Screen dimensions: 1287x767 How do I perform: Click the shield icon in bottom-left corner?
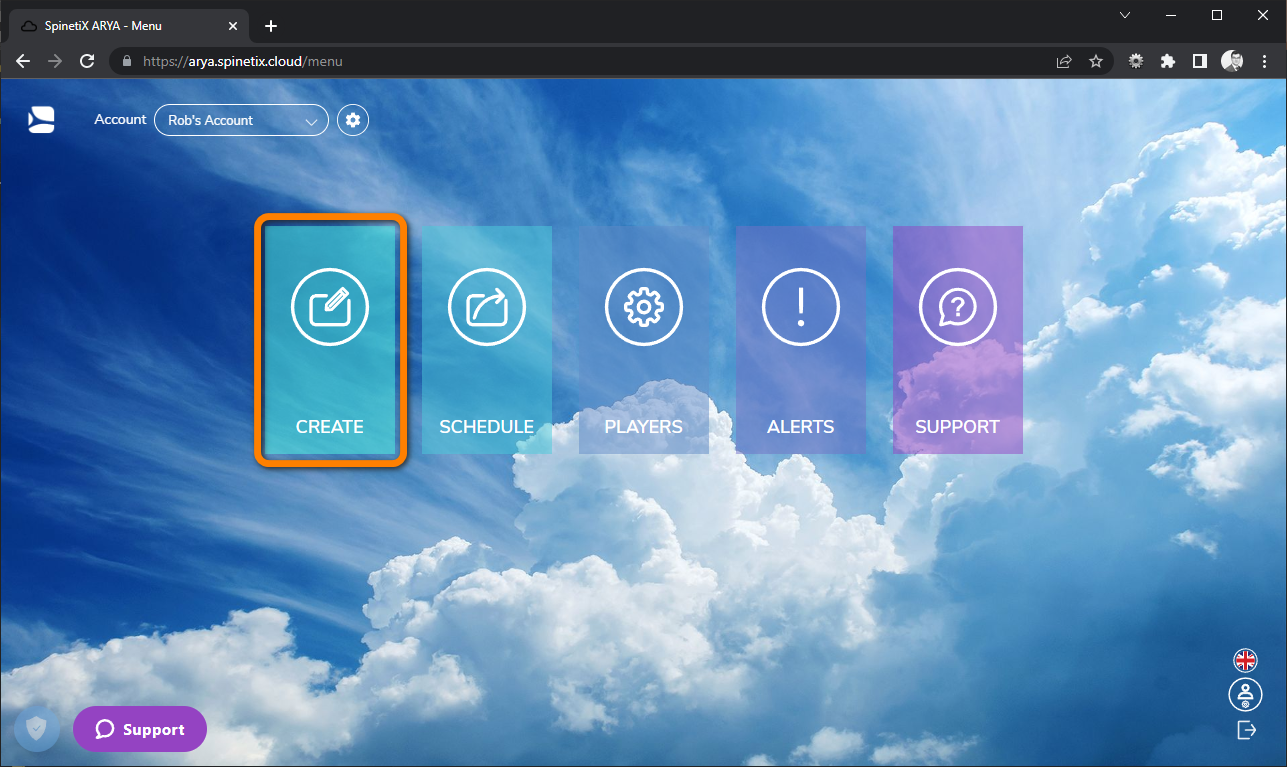tap(36, 729)
